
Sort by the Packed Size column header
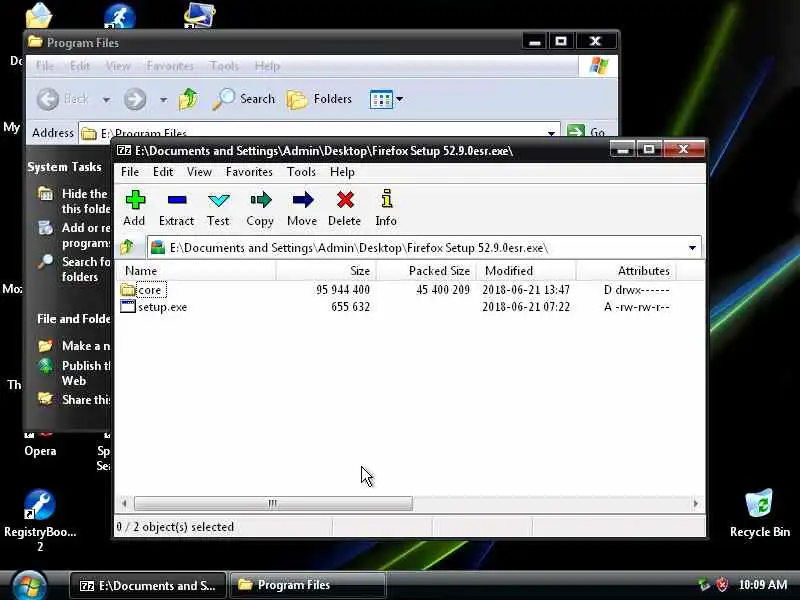(426, 271)
